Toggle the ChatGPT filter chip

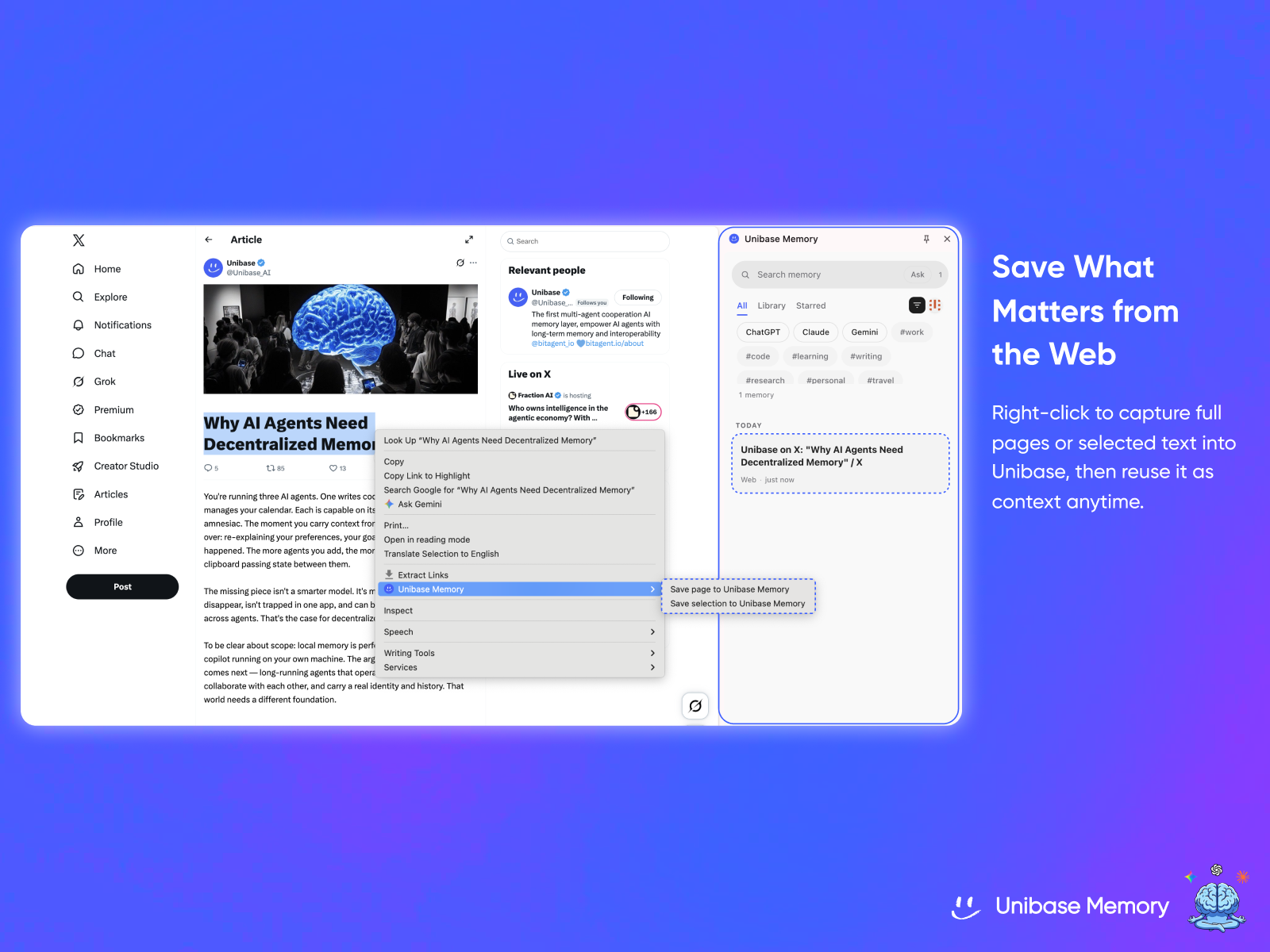coord(763,332)
